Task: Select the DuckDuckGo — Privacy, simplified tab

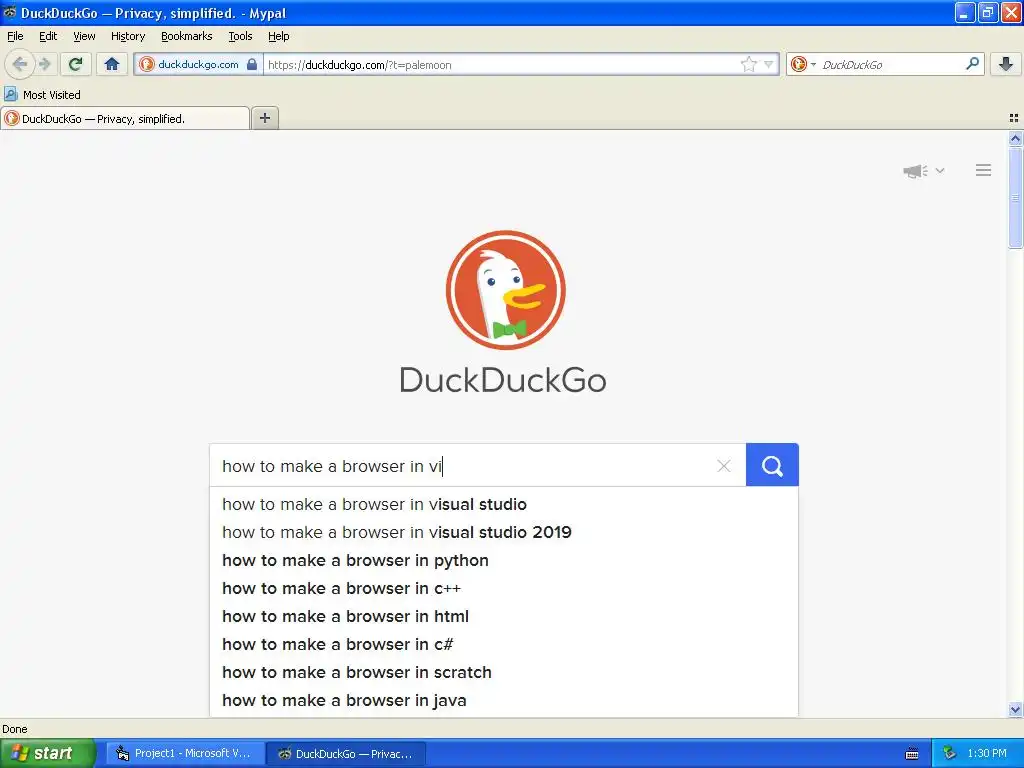Action: [x=125, y=118]
